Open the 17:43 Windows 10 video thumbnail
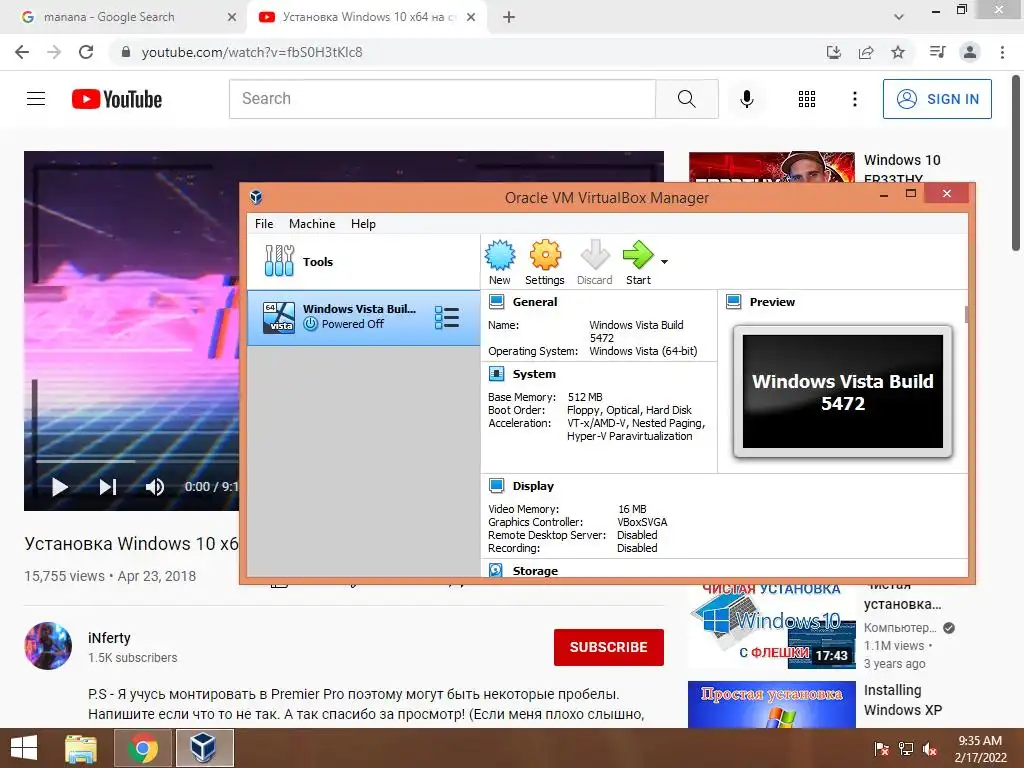 tap(771, 628)
